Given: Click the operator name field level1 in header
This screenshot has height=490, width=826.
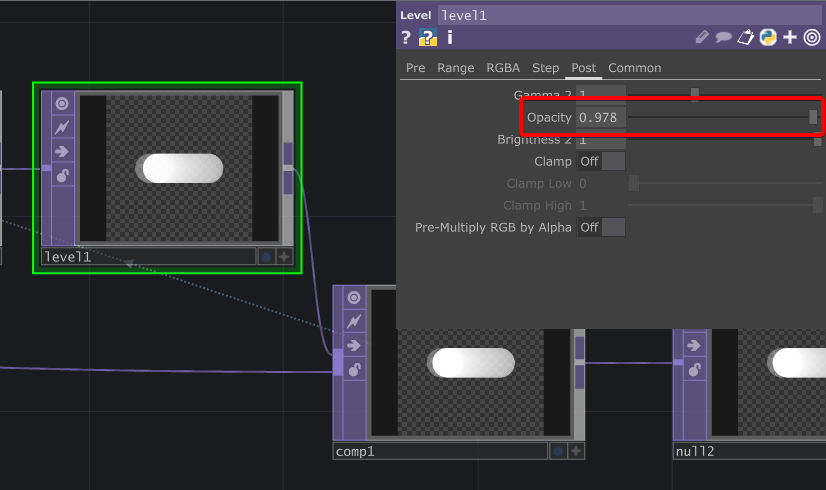Looking at the screenshot, I should pyautogui.click(x=629, y=15).
